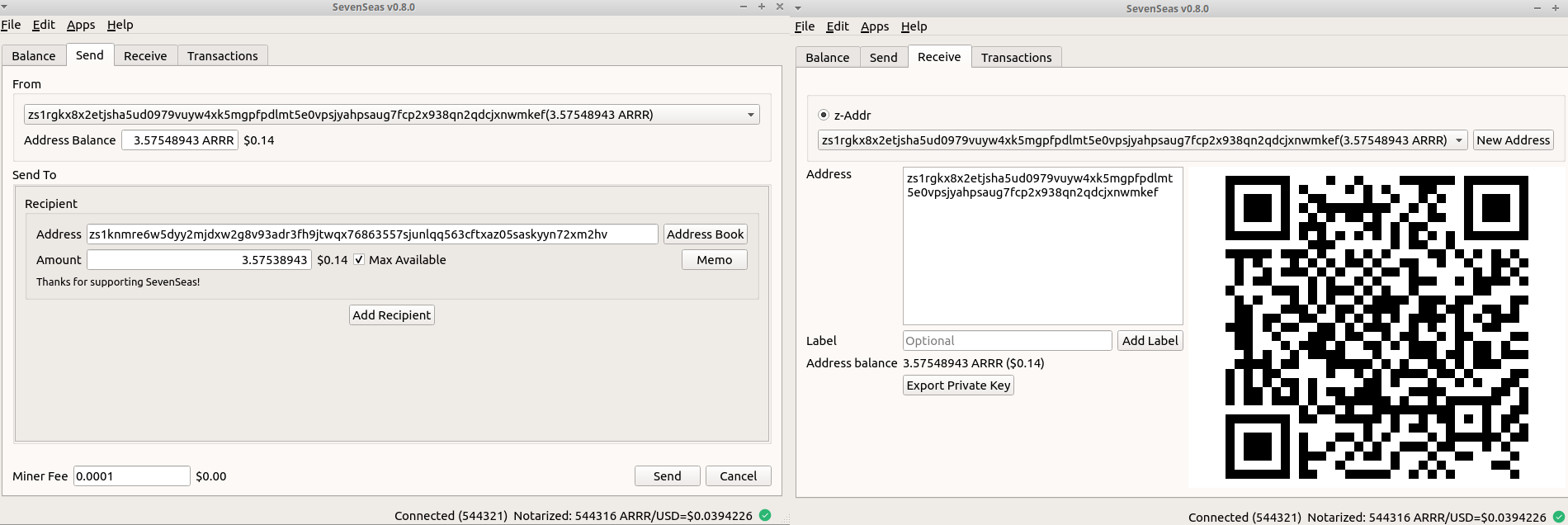Click the receive address QR code
The width and height of the screenshot is (1568, 525).
tap(1376, 327)
